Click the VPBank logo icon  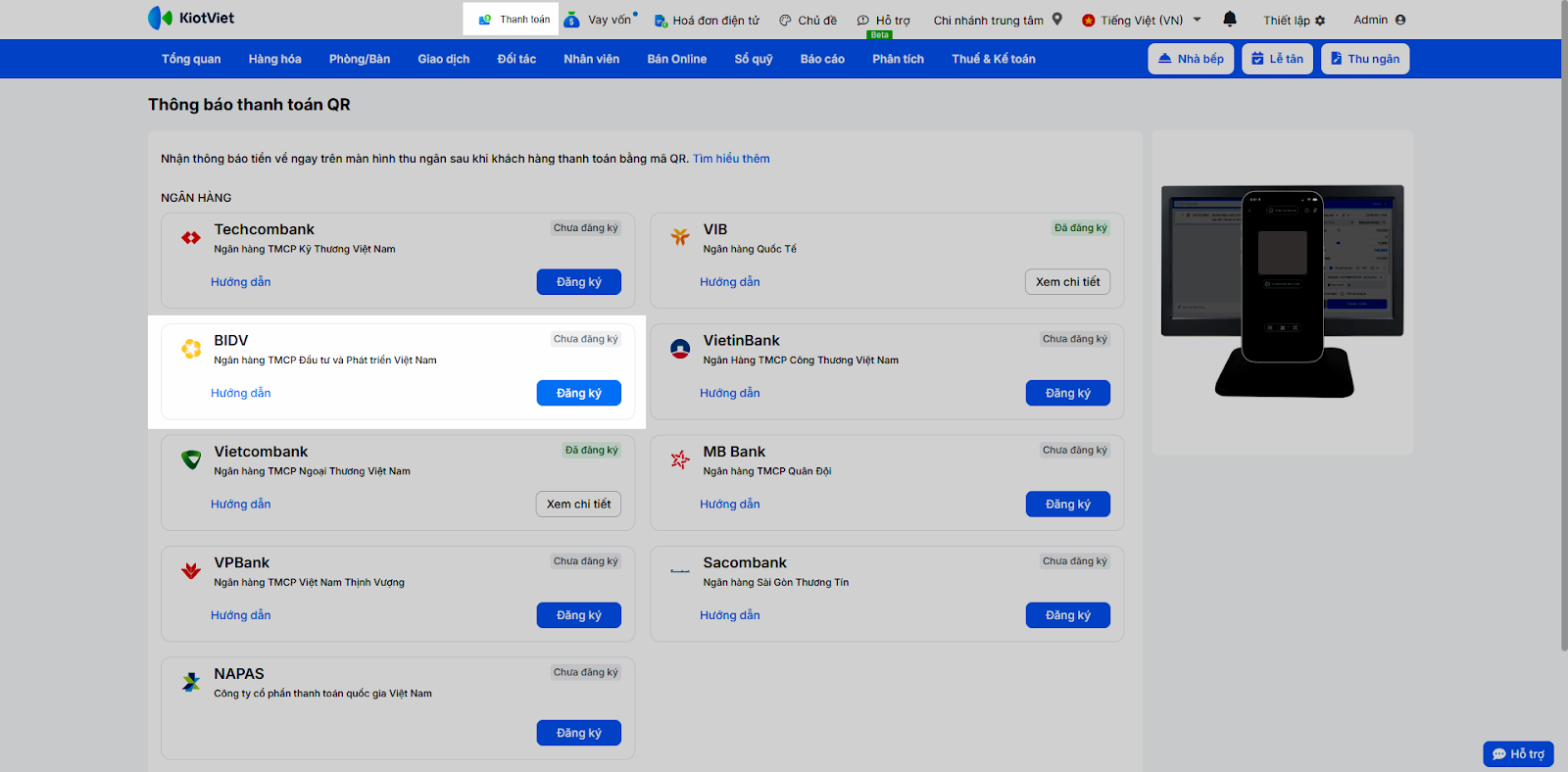[191, 570]
